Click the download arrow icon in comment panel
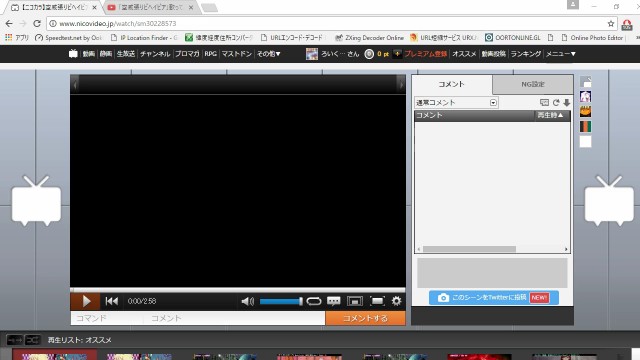 (x=567, y=102)
